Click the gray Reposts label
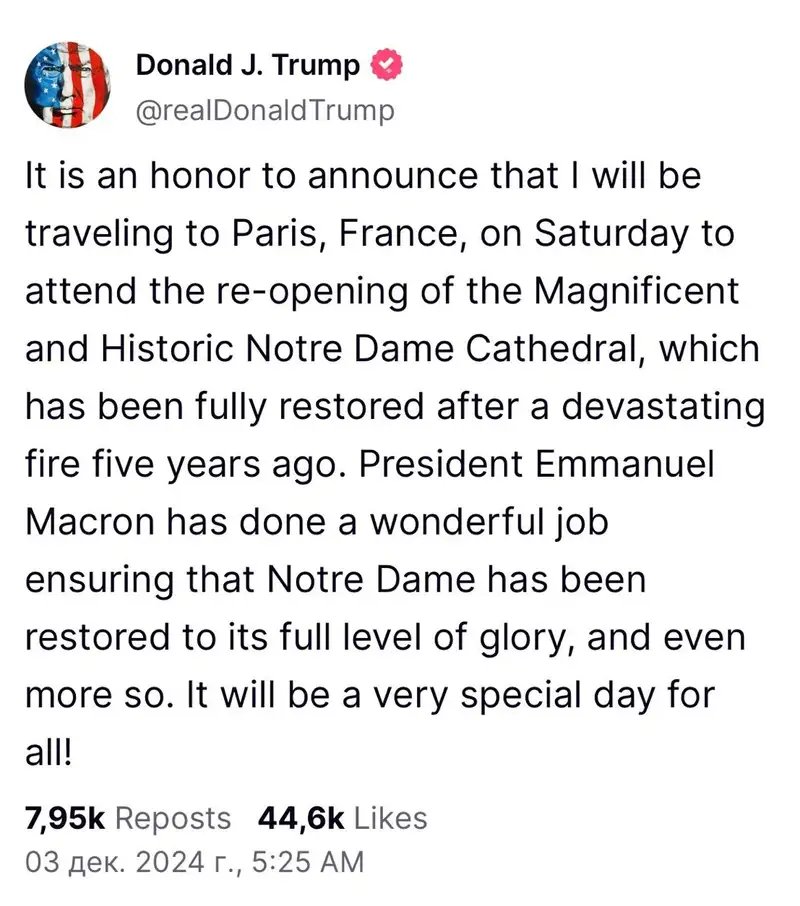800x906 pixels. pyautogui.click(x=173, y=818)
